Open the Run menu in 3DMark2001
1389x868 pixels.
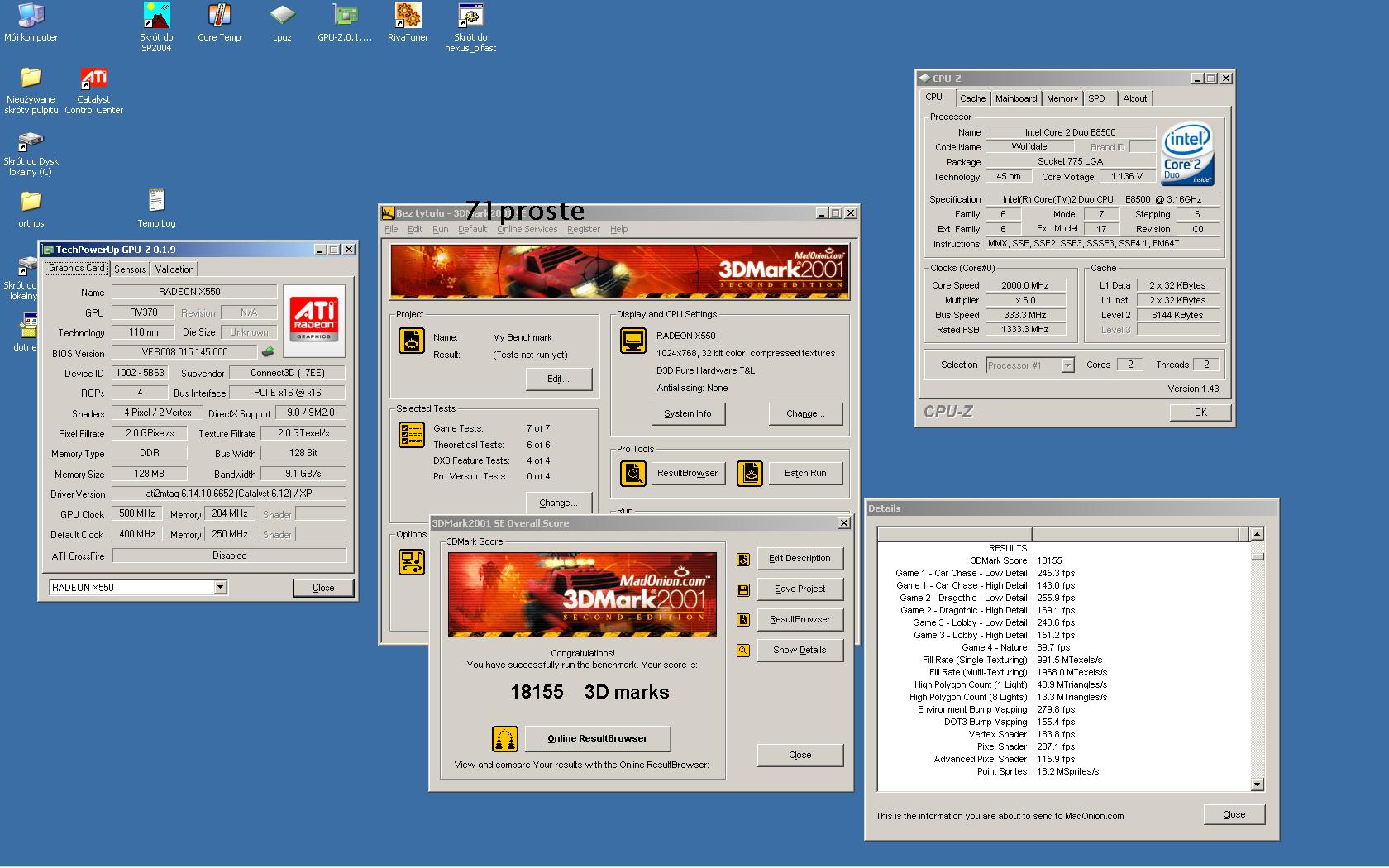(440, 229)
